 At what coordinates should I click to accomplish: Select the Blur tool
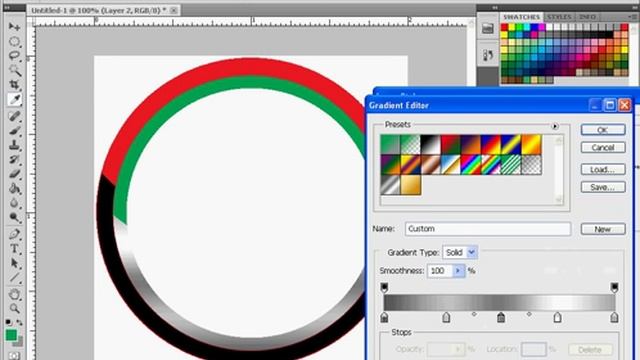point(14,203)
